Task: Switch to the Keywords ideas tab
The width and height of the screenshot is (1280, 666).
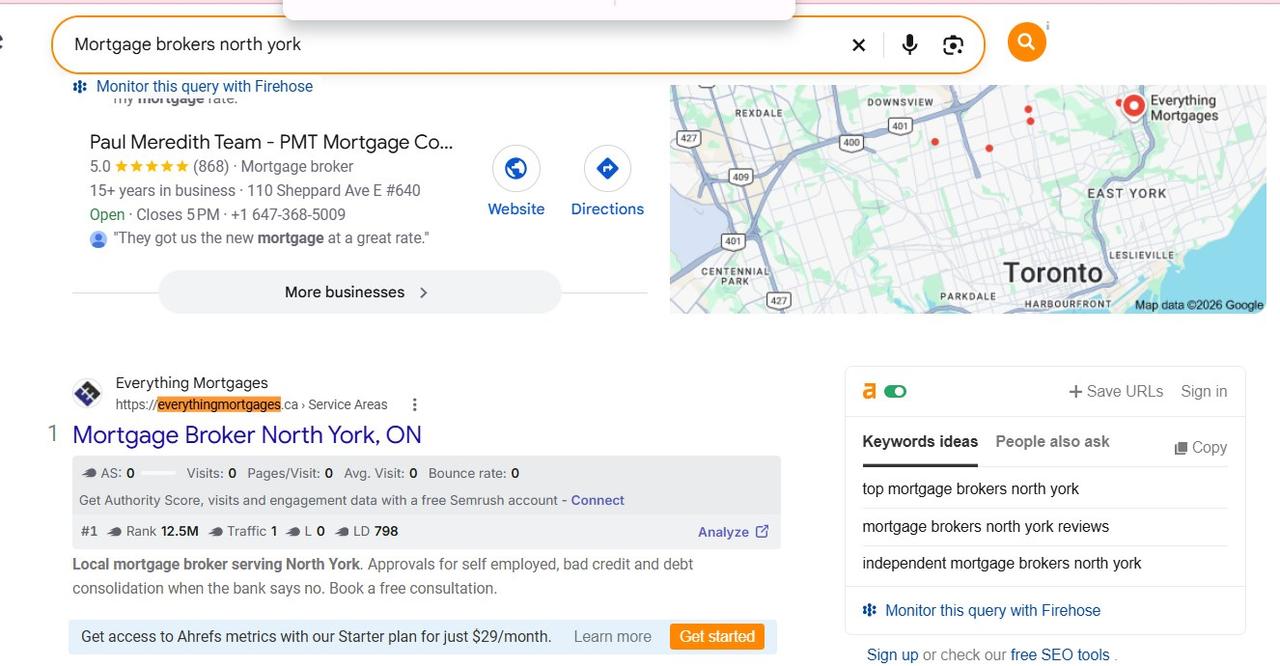Action: (x=920, y=441)
